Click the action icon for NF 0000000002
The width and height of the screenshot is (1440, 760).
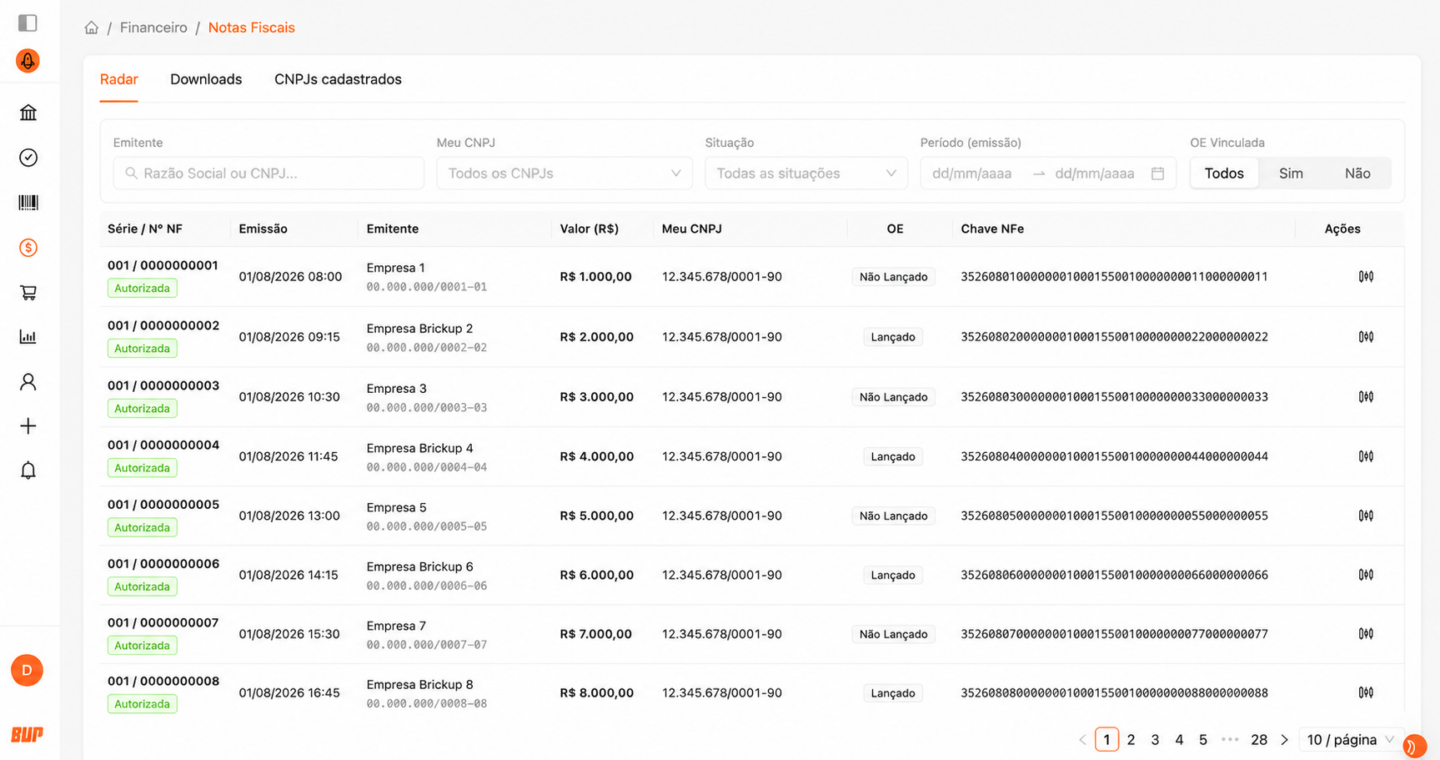[1366, 337]
